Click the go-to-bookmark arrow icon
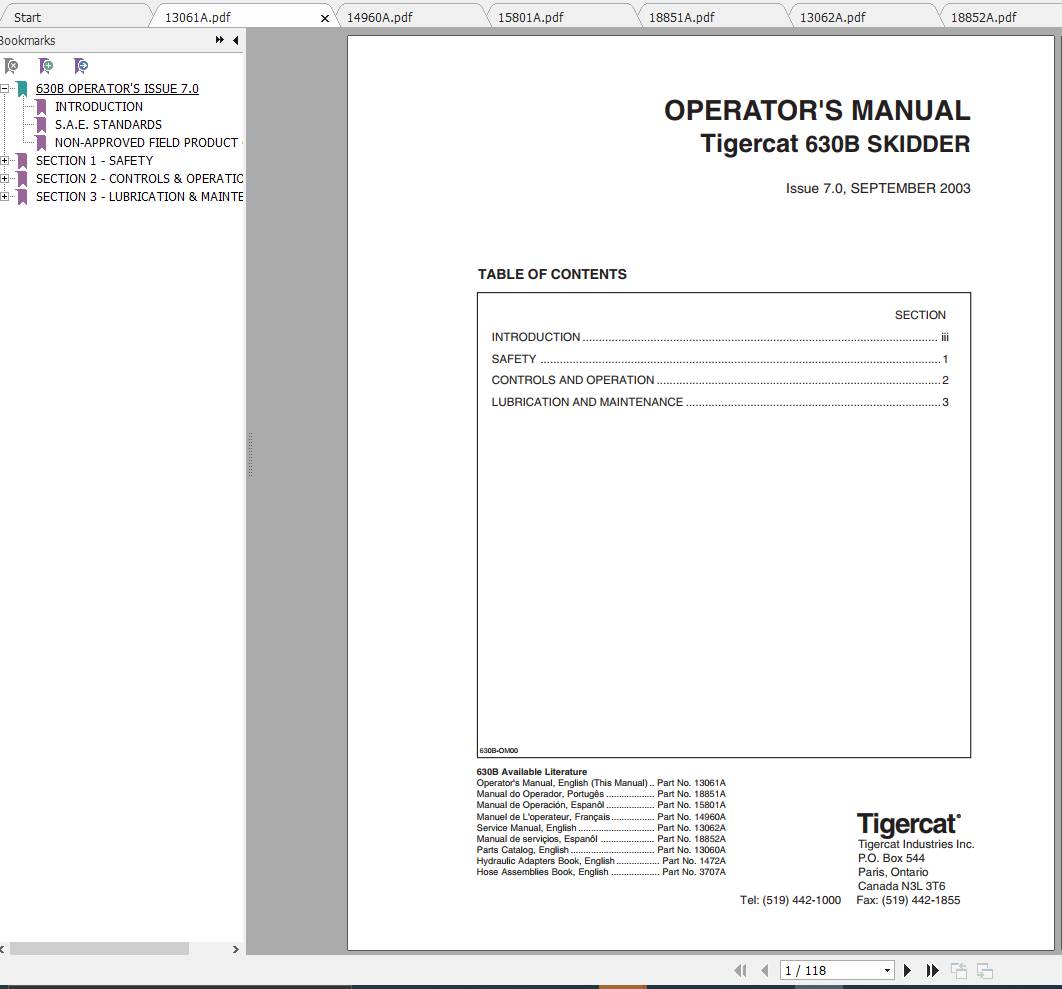The width and height of the screenshot is (1062, 989). (x=81, y=65)
